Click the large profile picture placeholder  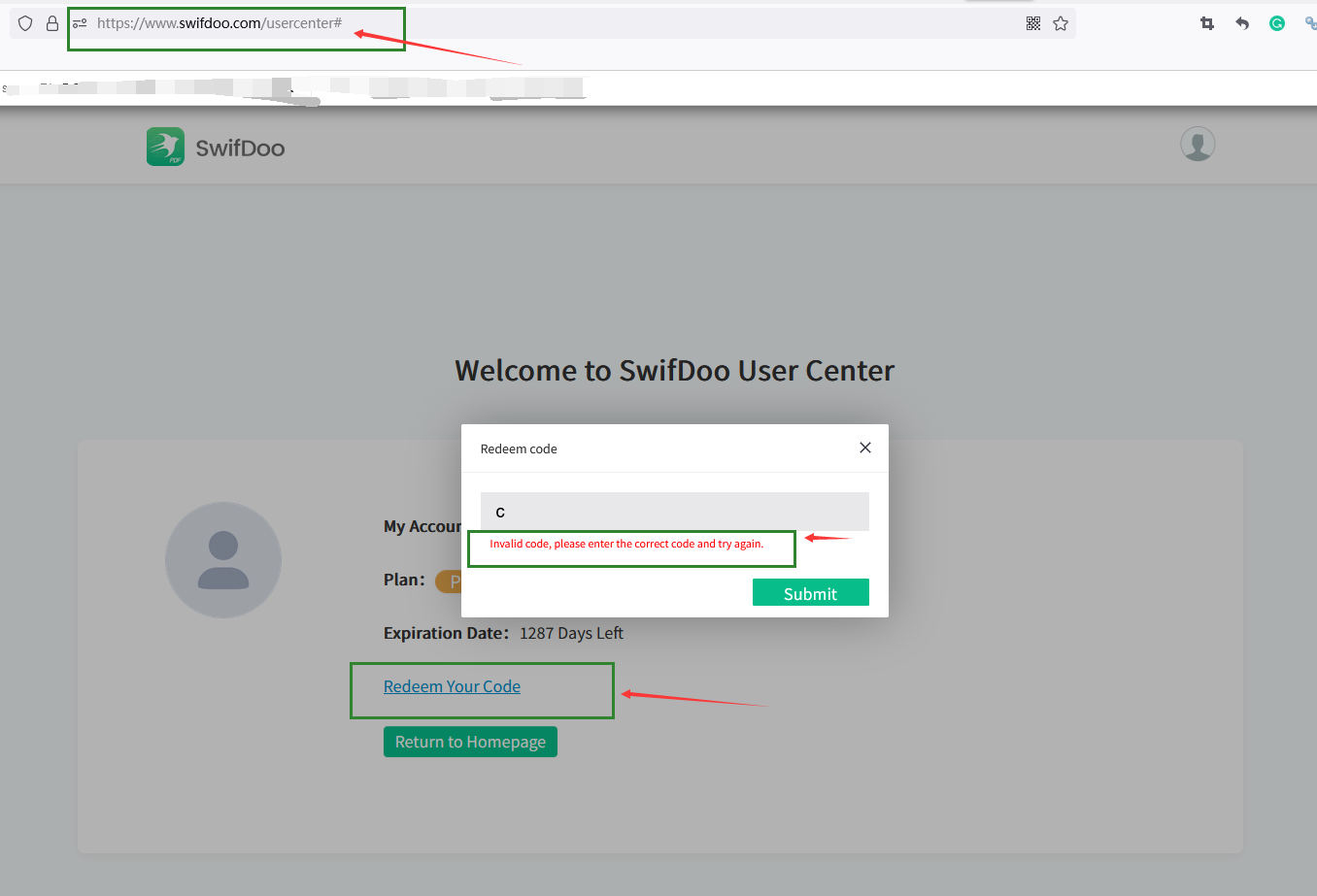tap(223, 560)
